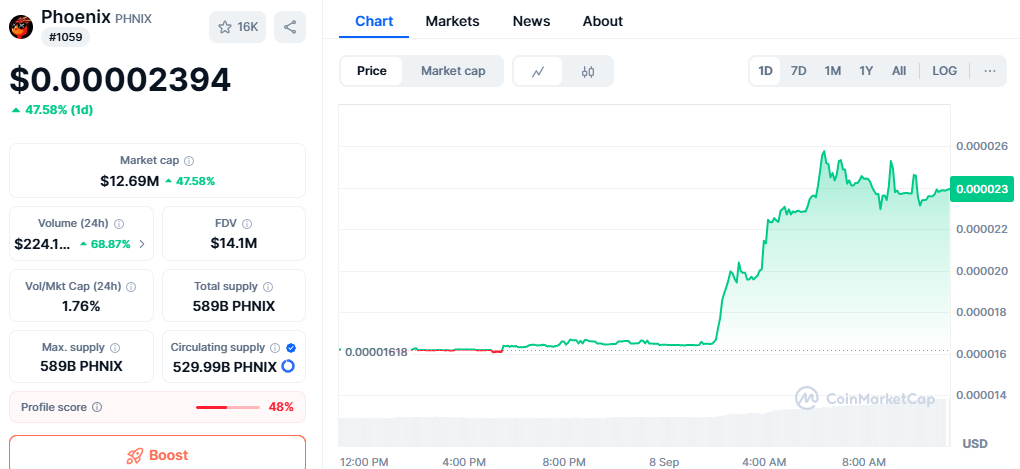Screen dimensions: 1020x469
Task: Open the Markets tab
Action: point(452,21)
